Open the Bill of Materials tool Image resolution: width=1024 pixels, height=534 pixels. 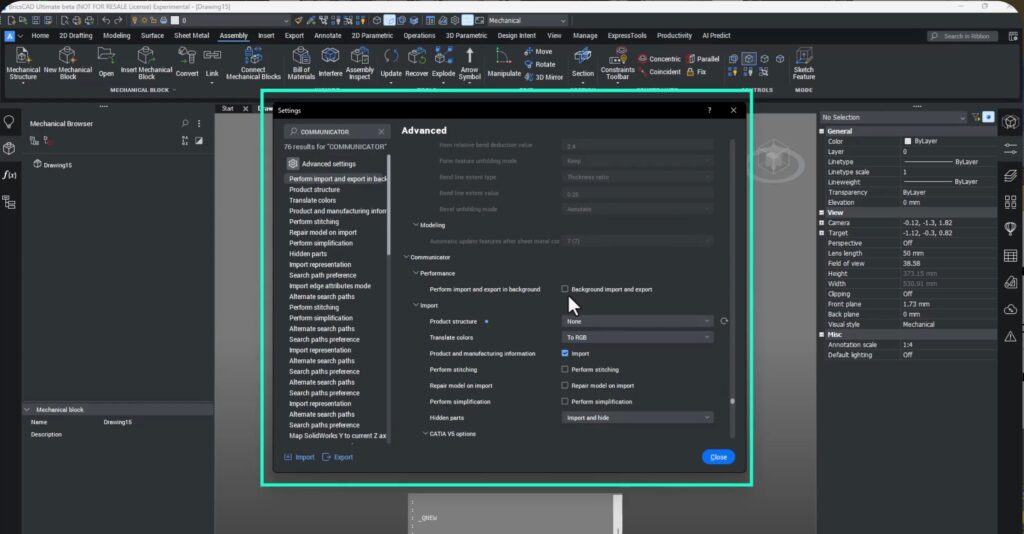pyautogui.click(x=301, y=63)
